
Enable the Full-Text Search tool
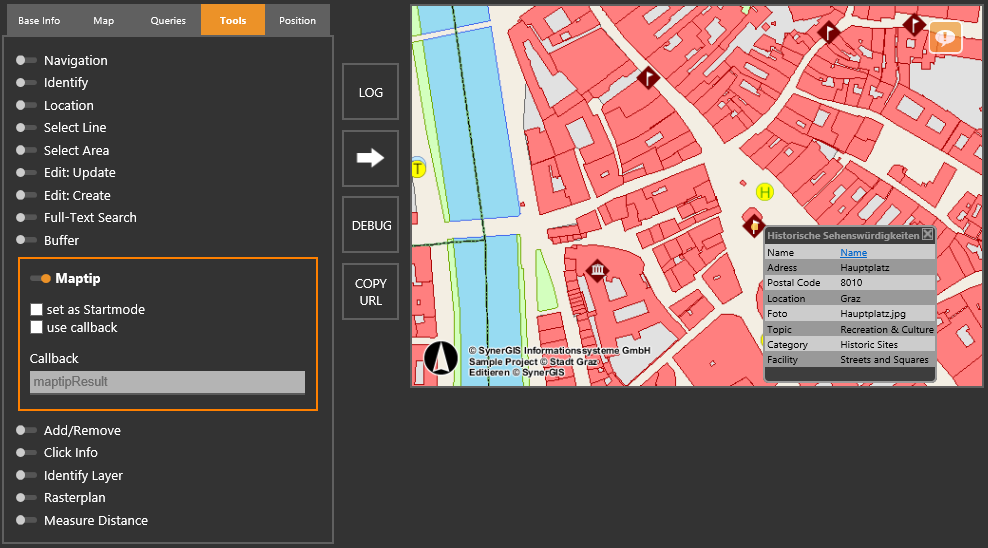point(26,217)
